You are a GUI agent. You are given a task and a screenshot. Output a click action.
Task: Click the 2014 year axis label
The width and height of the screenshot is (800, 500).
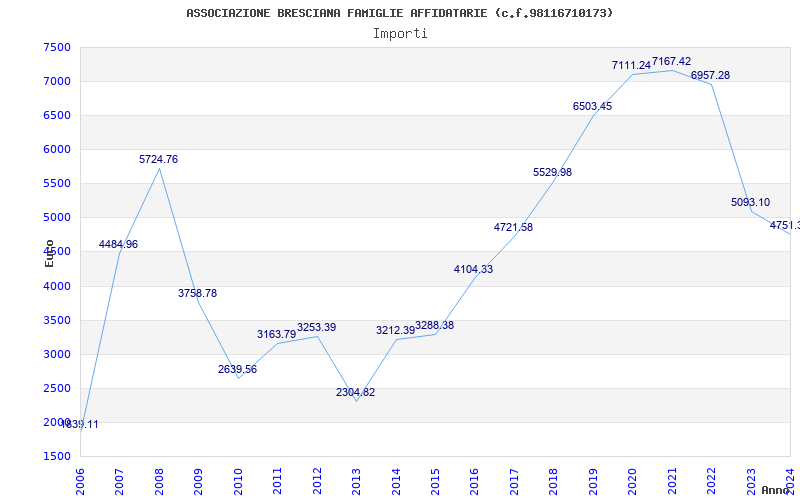pyautogui.click(x=396, y=482)
